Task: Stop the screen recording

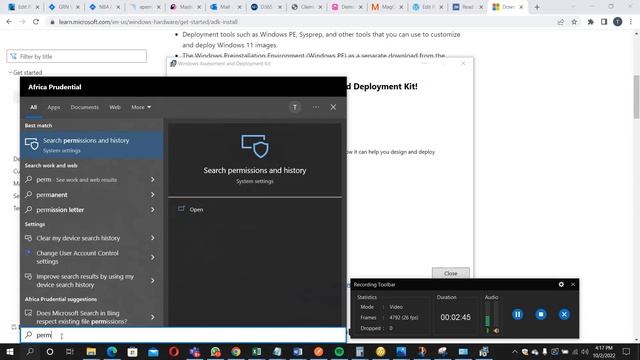Action: 541,314
